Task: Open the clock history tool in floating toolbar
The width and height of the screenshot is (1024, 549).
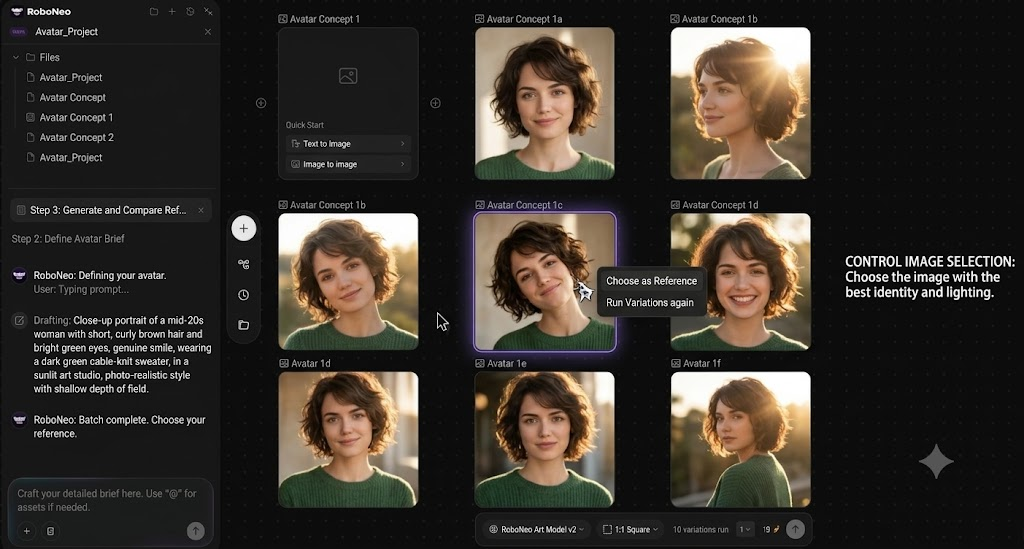Action: coord(244,295)
